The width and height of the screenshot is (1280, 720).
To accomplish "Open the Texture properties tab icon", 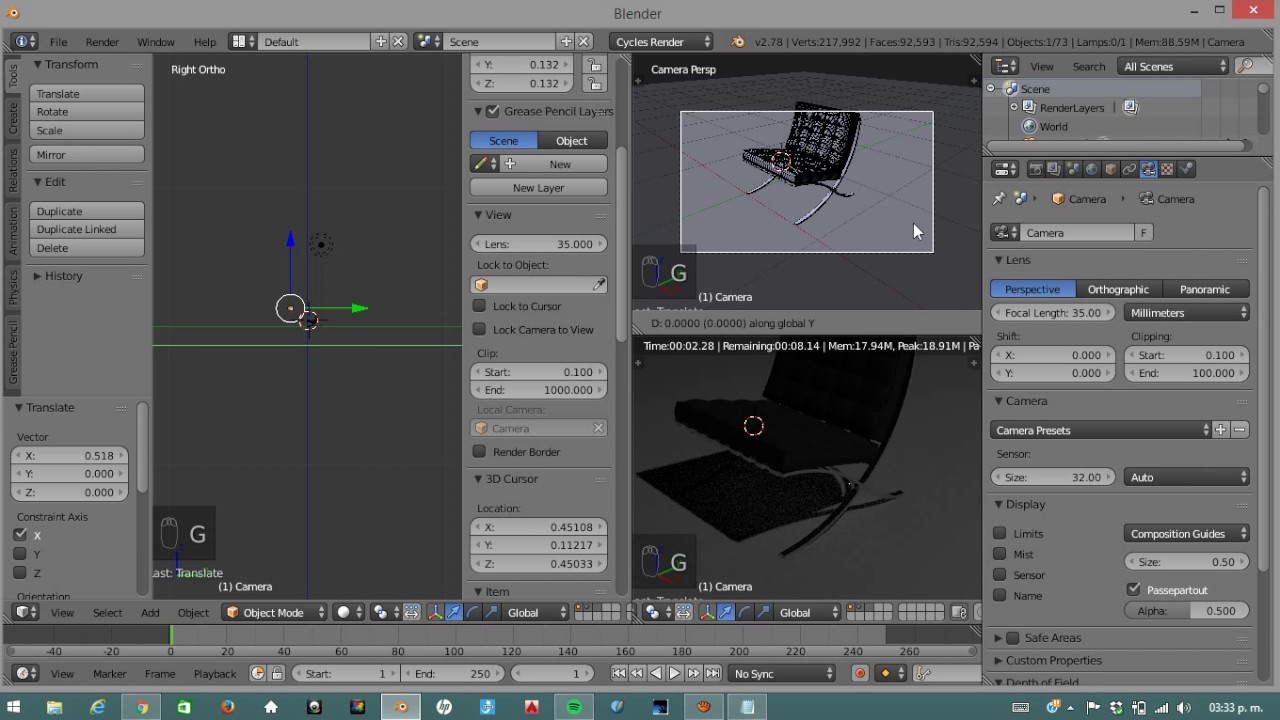I will click(x=1167, y=169).
